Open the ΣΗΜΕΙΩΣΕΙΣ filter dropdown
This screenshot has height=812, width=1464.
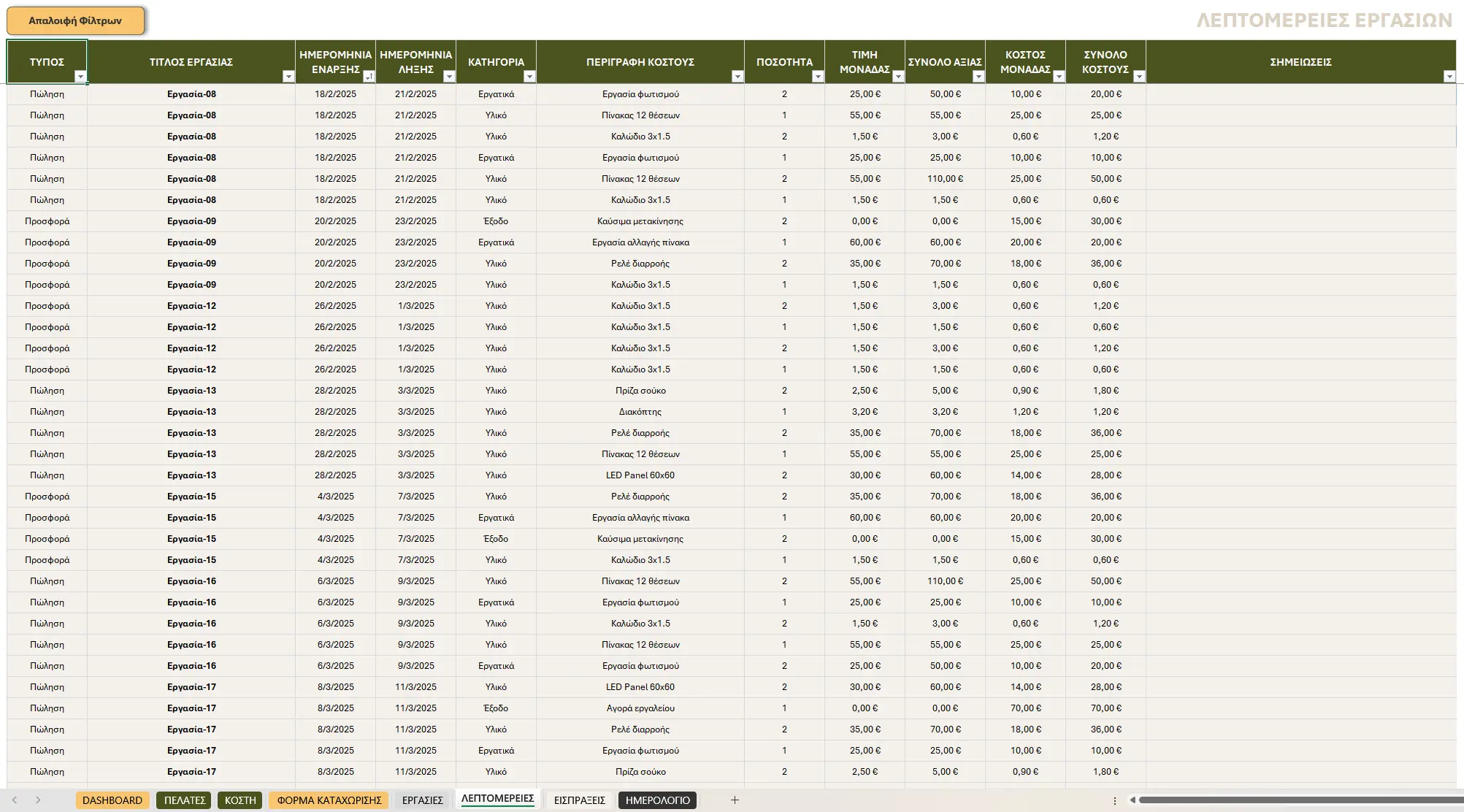1449,77
